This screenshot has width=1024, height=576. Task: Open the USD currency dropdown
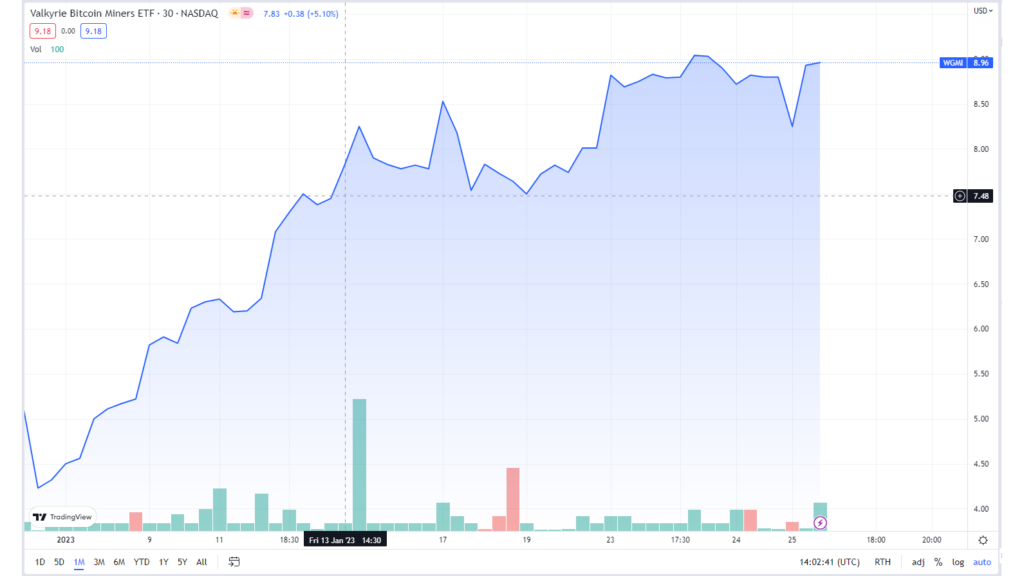(983, 10)
